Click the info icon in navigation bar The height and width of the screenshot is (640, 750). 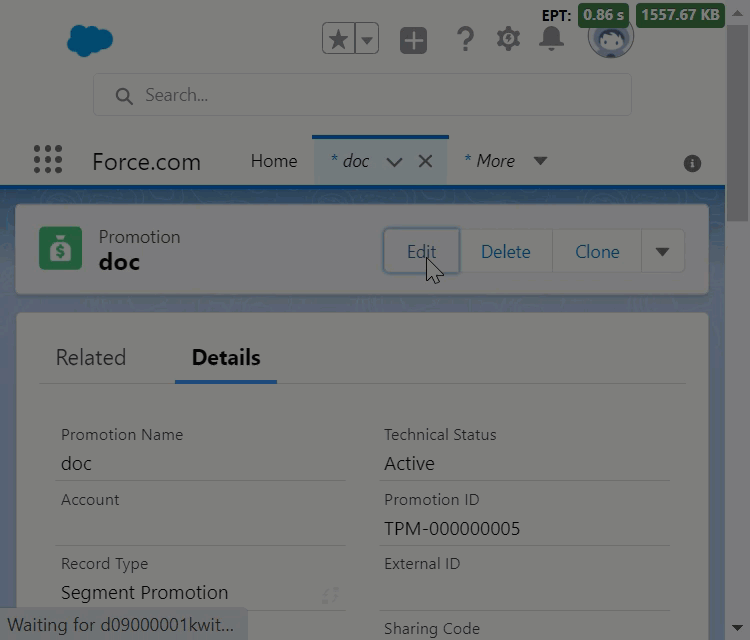tap(692, 163)
